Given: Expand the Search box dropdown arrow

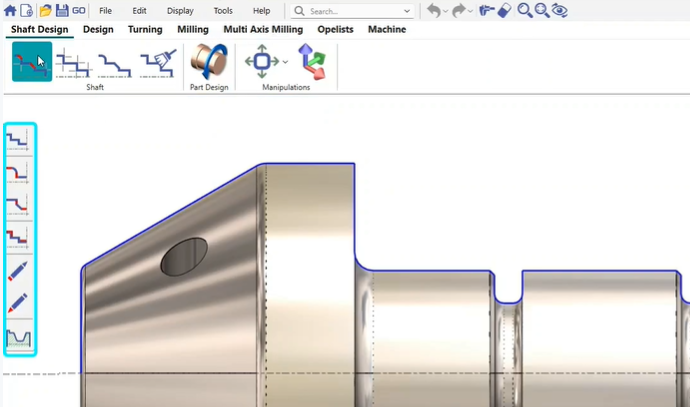Looking at the screenshot, I should pos(407,11).
